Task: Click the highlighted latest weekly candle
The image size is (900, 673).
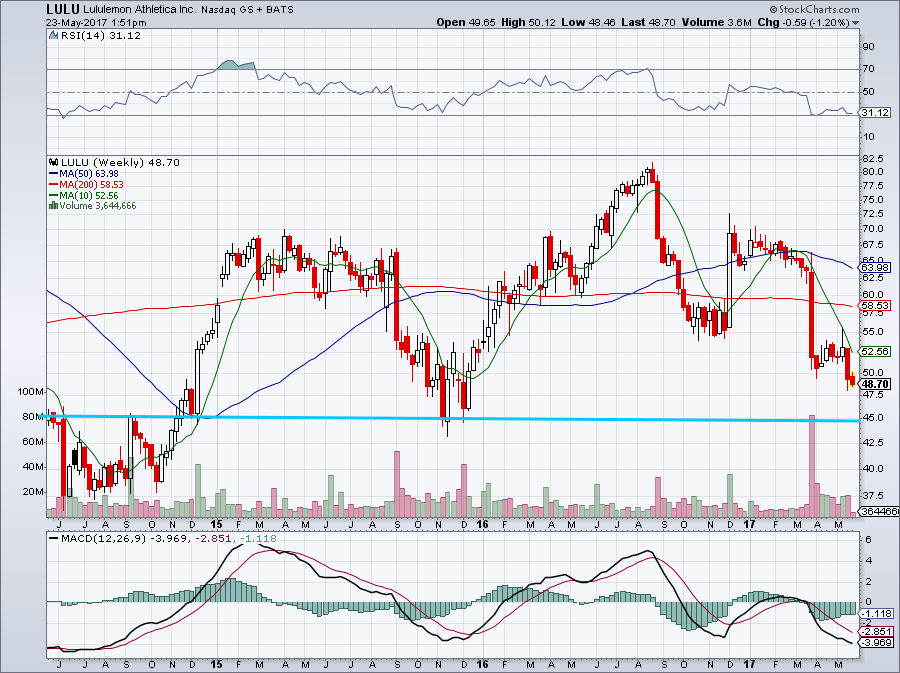Action: [x=852, y=379]
